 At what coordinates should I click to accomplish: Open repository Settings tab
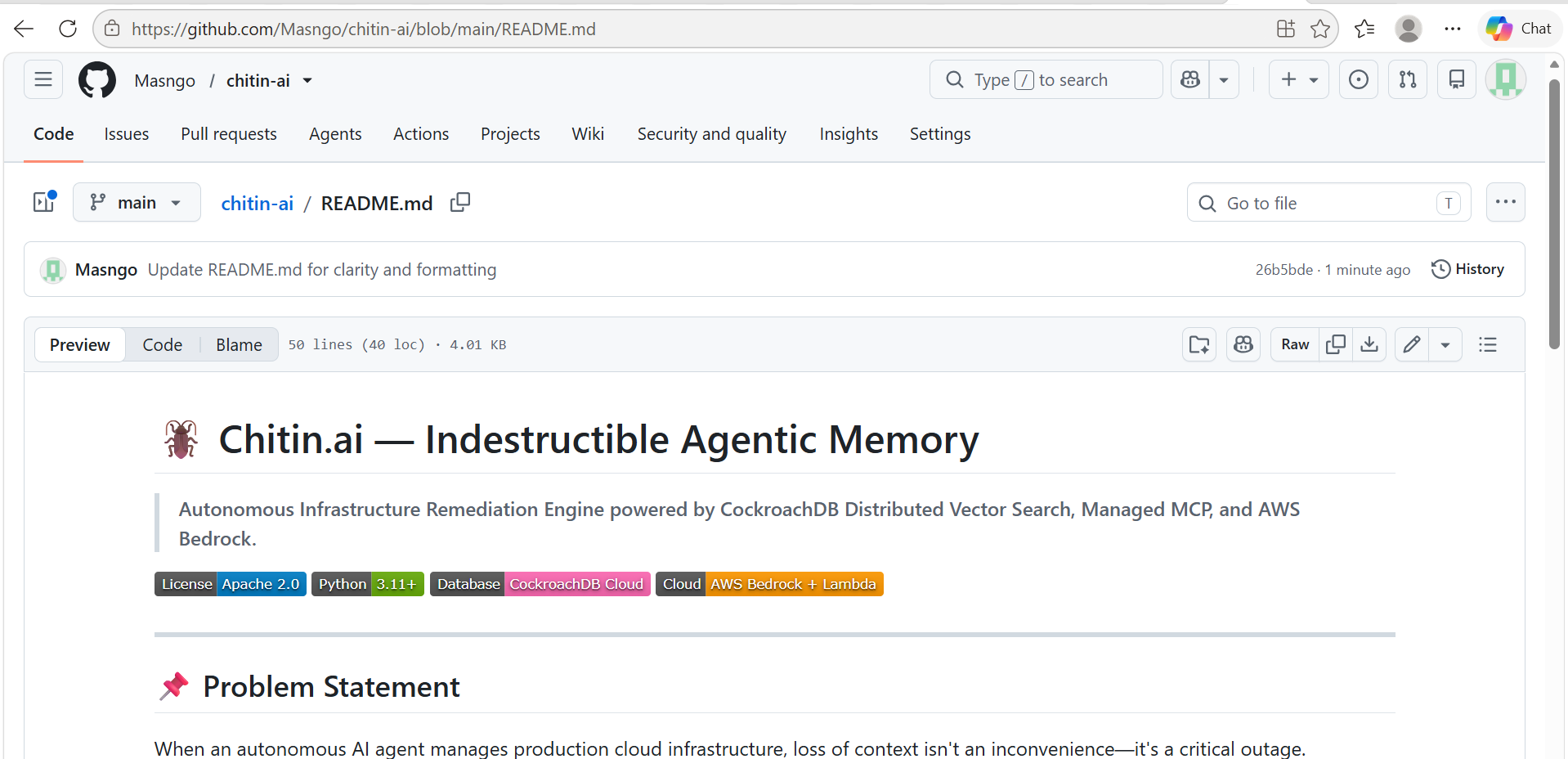[x=940, y=134]
